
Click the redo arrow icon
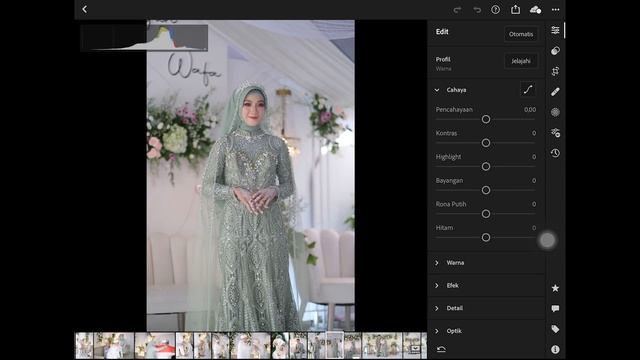457,10
